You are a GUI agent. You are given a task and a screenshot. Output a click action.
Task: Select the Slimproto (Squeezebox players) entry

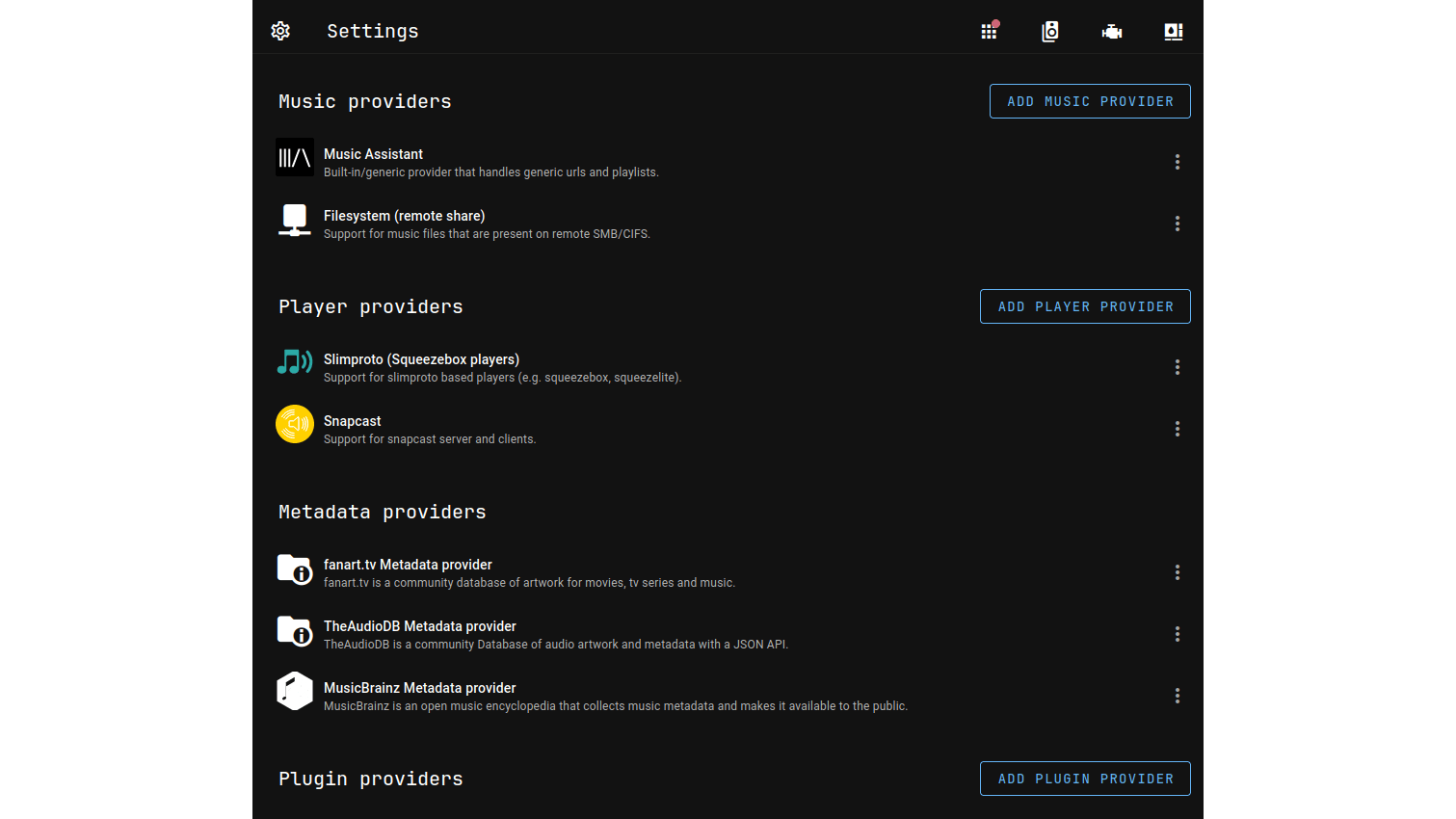coord(421,359)
